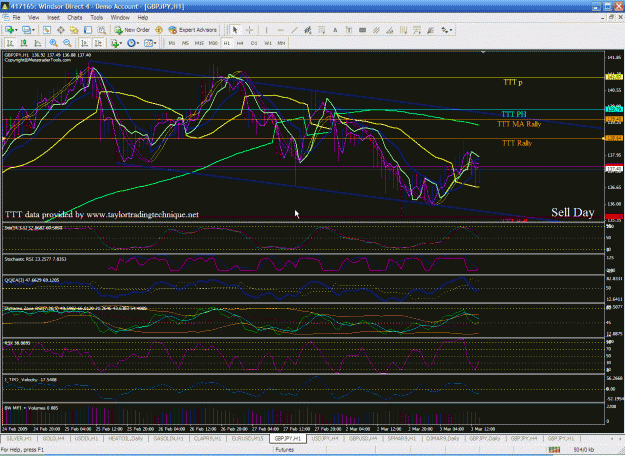
Task: Set timeframe to D1
Action: pyautogui.click(x=254, y=43)
